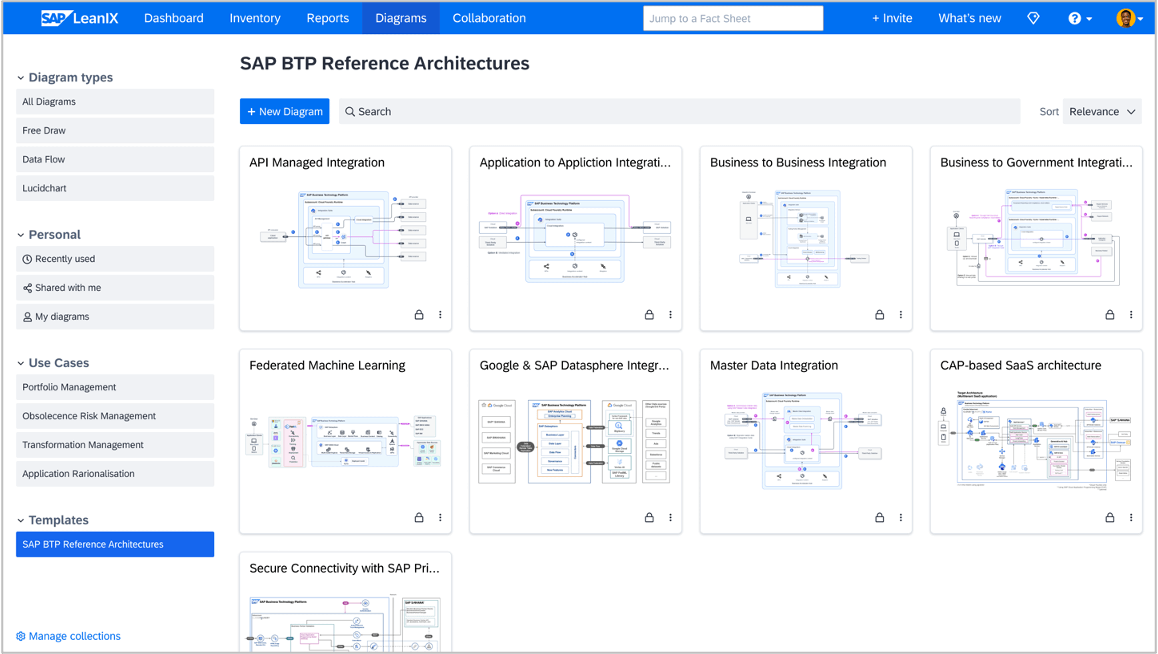Click the Jump to a Fact Sheet field
Image resolution: width=1158 pixels, height=654 pixels.
(x=733, y=18)
